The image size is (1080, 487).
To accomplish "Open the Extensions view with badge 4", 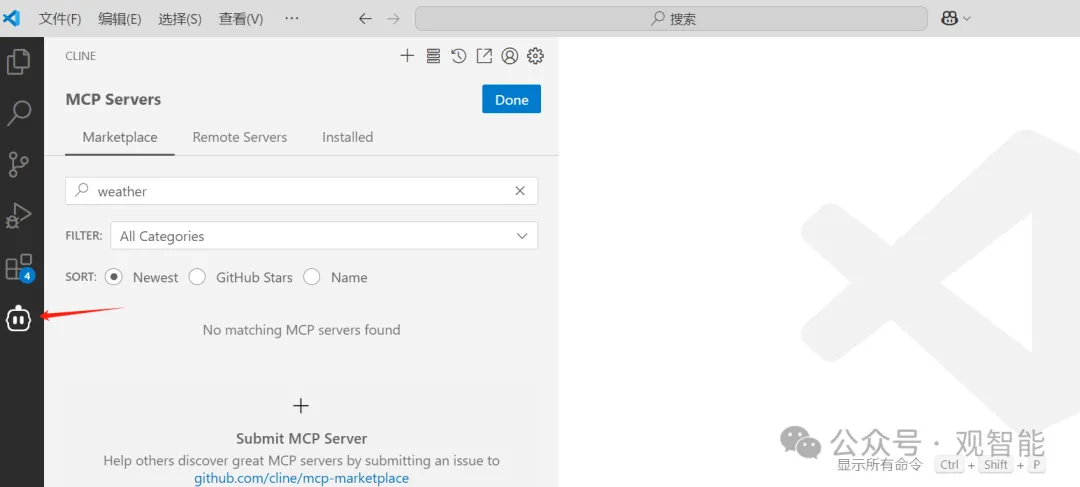I will pos(19,267).
